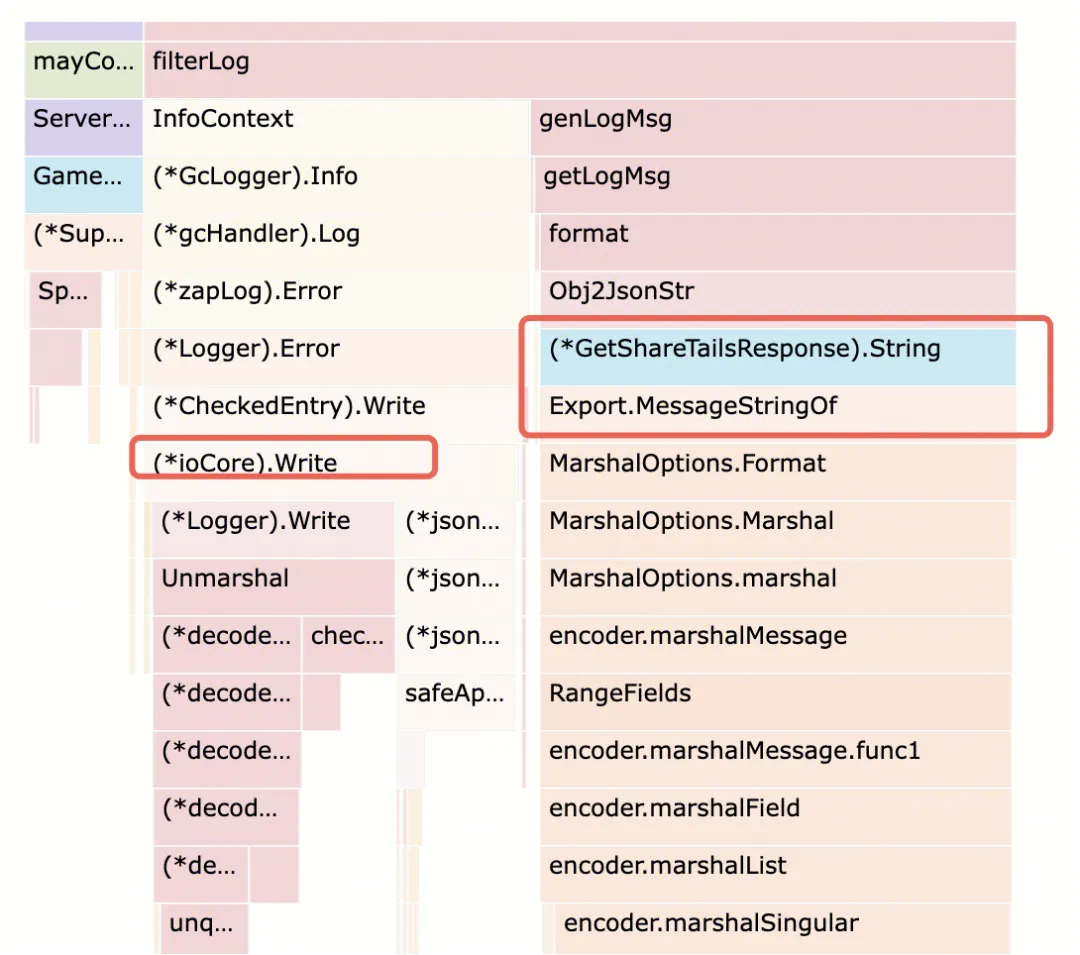The image size is (1080, 955).
Task: Click the genLogMsg frame
Action: (774, 120)
